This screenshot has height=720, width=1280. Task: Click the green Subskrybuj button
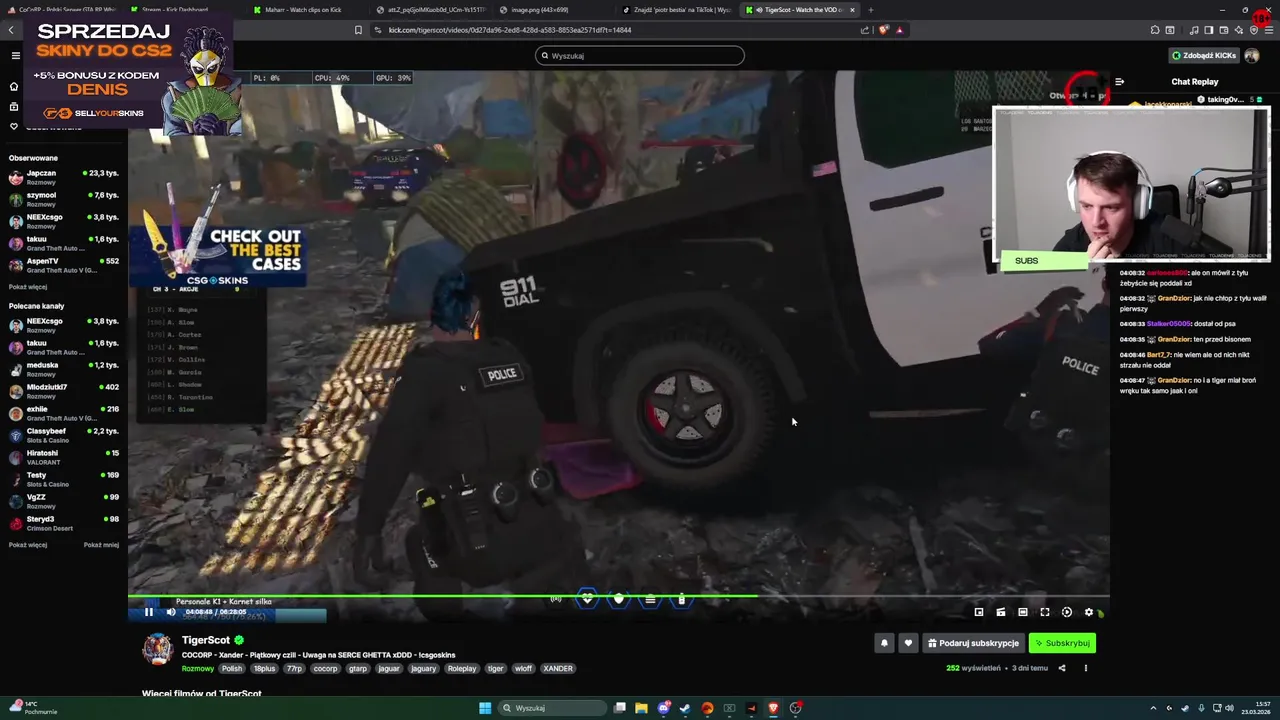click(x=1062, y=643)
